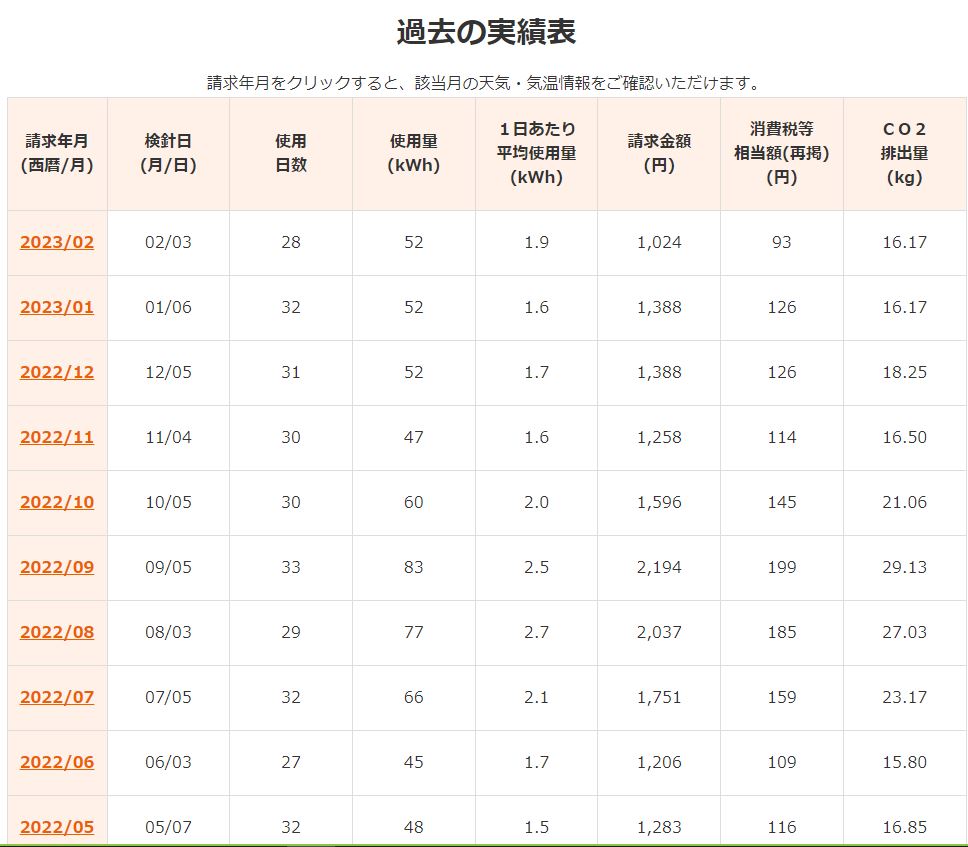The width and height of the screenshot is (968, 847).
Task: Click the 過去の実績表 page heading
Action: pyautogui.click(x=485, y=32)
